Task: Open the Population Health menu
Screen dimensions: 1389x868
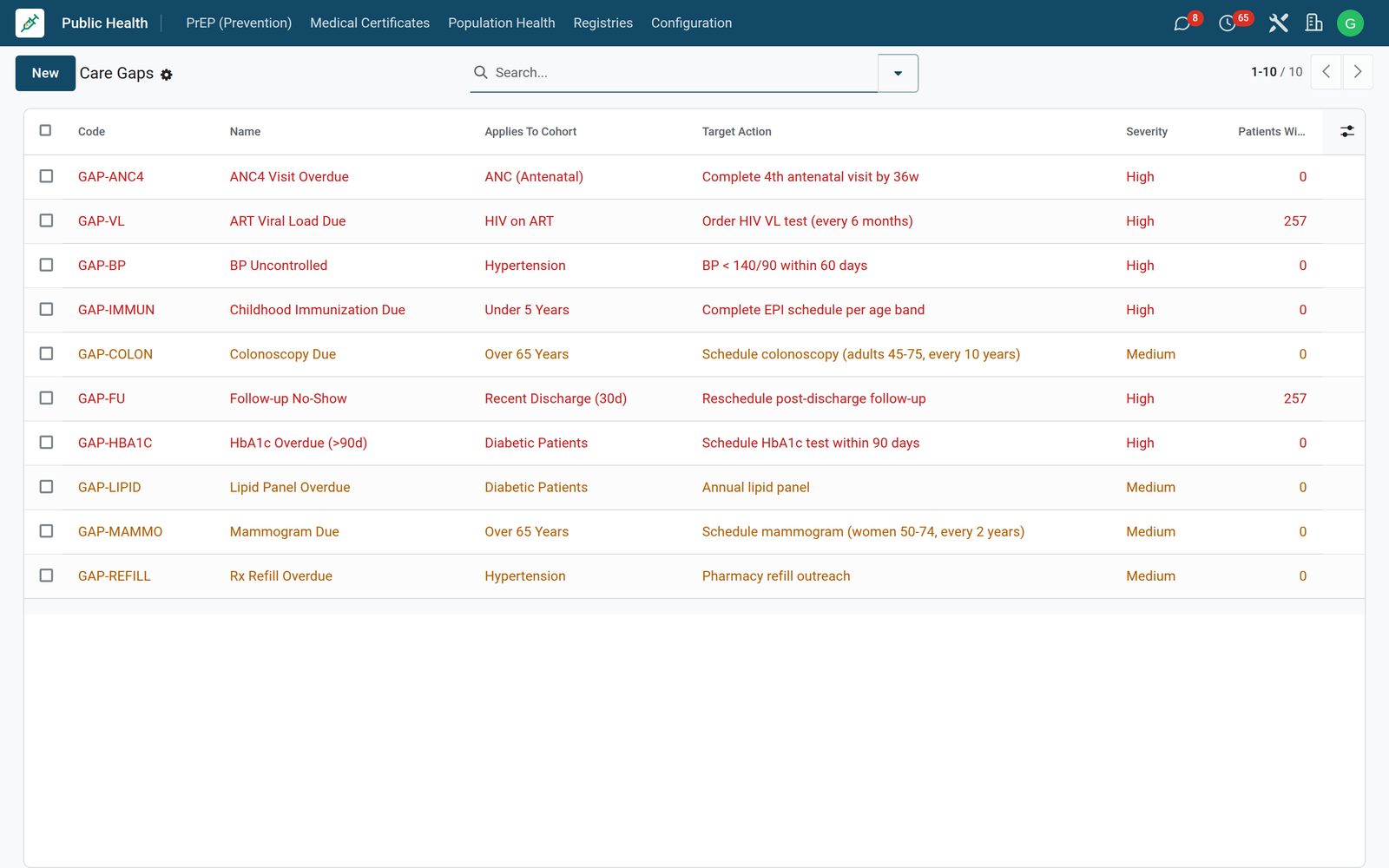Action: click(x=502, y=23)
